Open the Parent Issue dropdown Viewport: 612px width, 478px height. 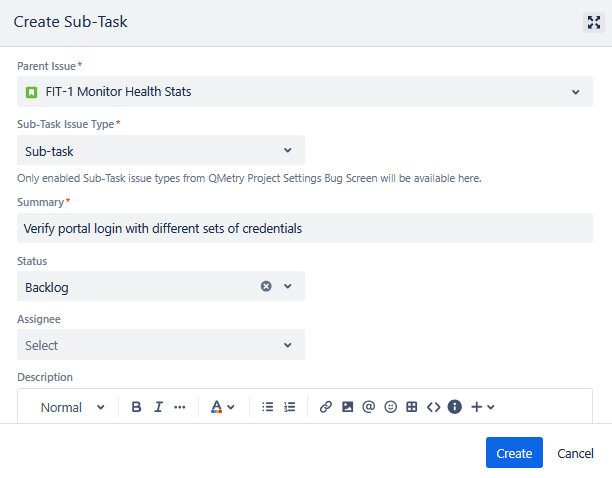pyautogui.click(x=305, y=92)
